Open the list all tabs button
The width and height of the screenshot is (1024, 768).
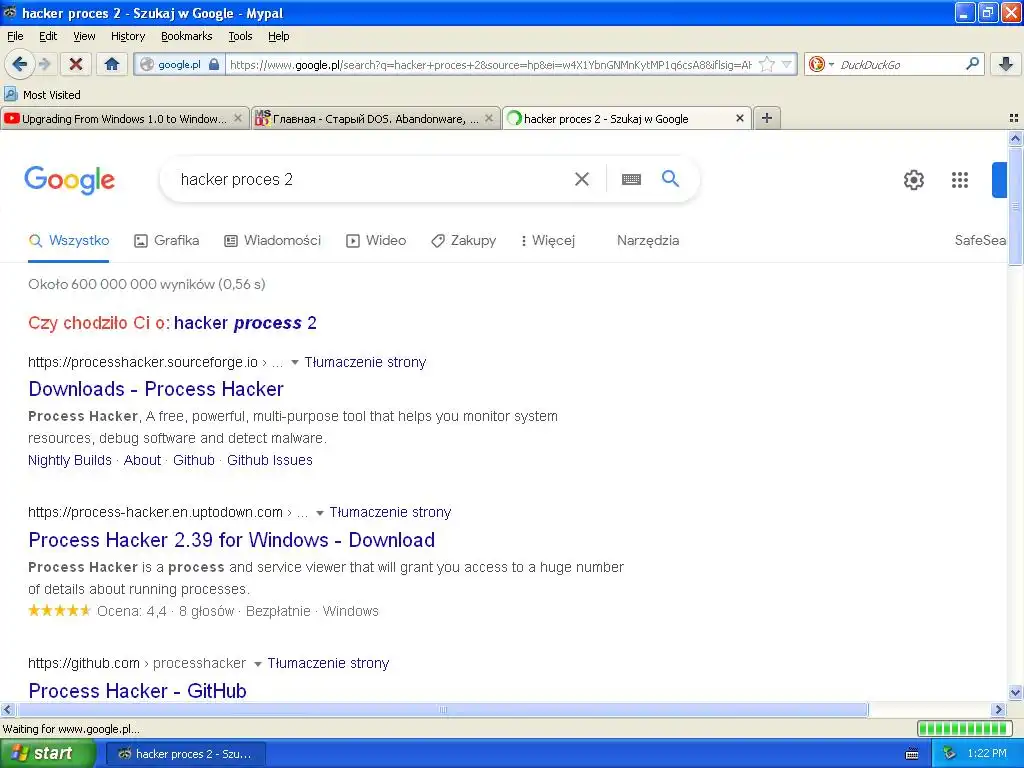pos(1014,118)
